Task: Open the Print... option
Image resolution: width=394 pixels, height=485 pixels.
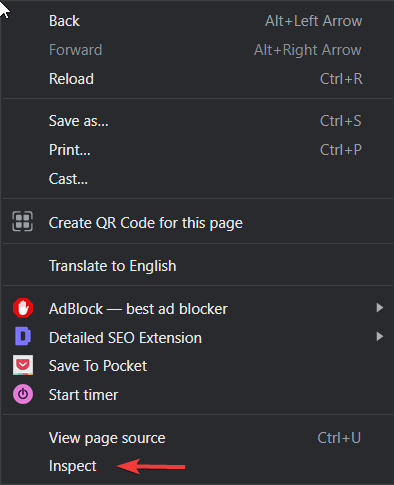Action: (x=197, y=150)
